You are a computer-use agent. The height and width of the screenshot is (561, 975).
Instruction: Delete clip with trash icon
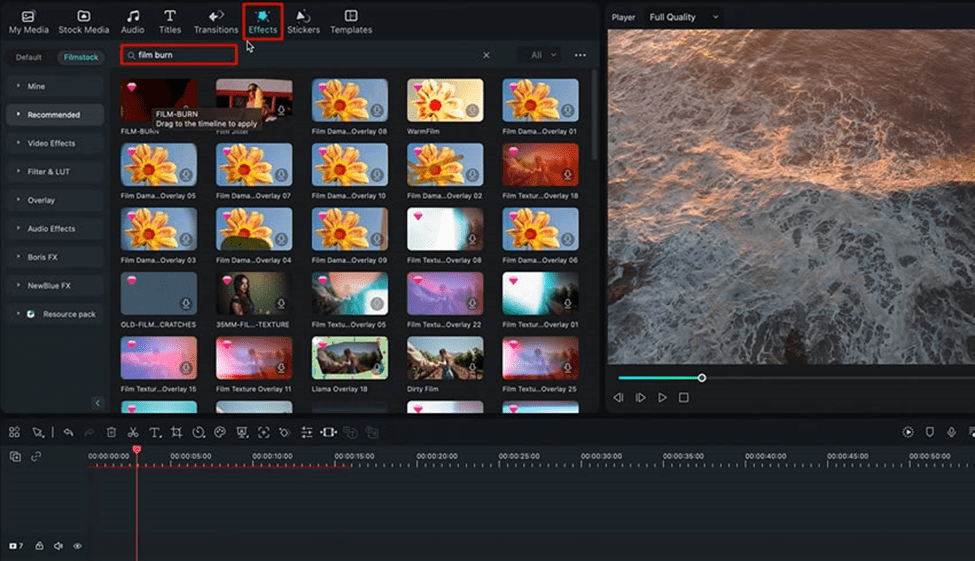111,432
